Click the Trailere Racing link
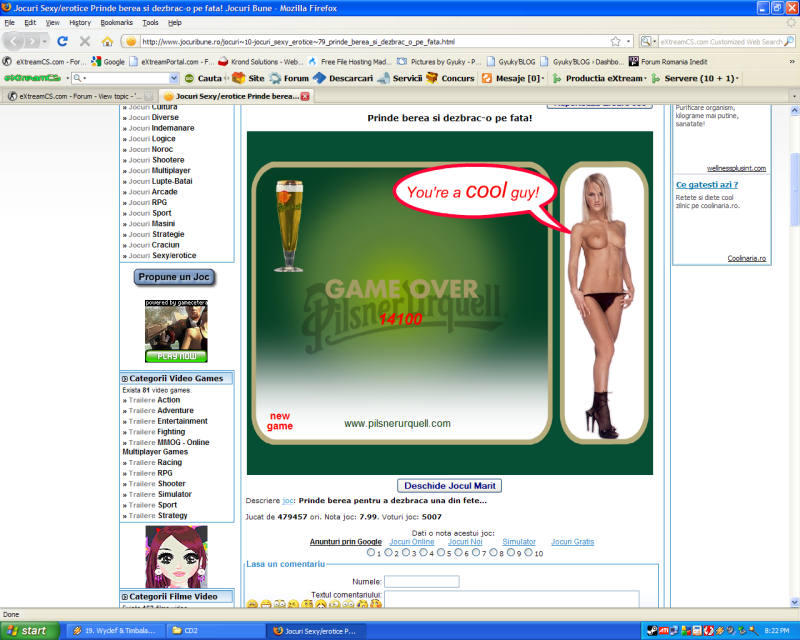 coord(155,462)
